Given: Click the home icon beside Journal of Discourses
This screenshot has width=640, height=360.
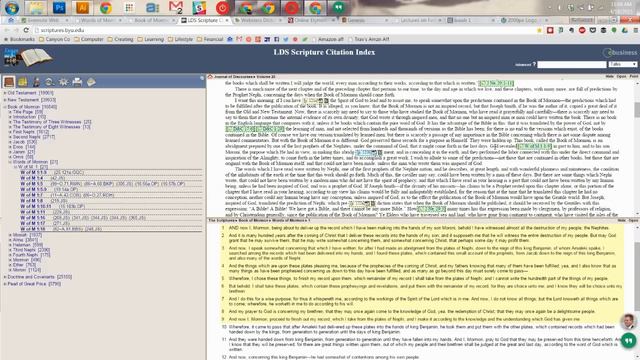Looking at the screenshot, I should [210, 77].
